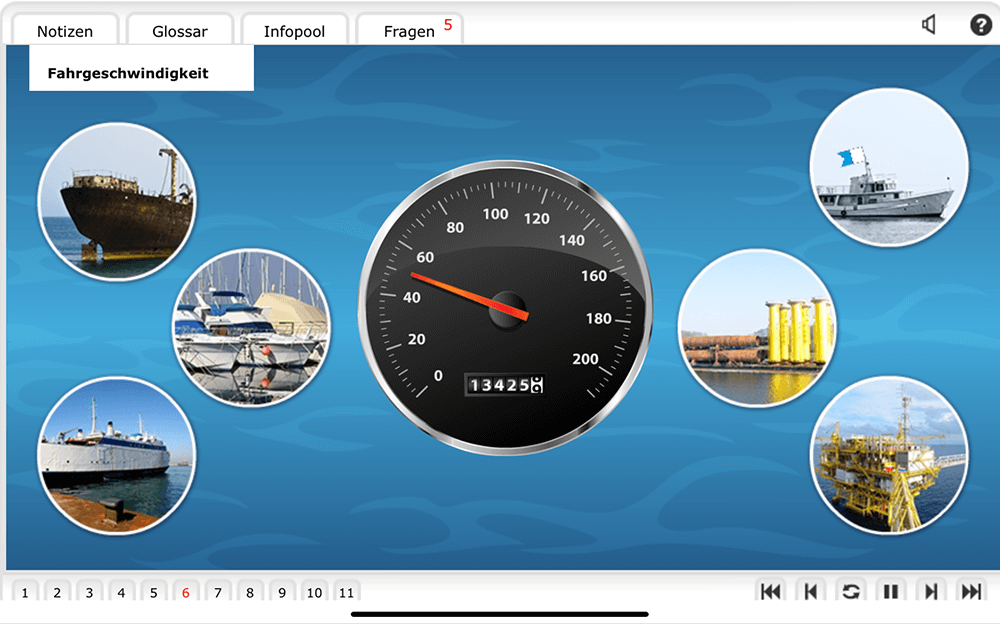
Task: Show the Fragen tab
Action: [x=409, y=31]
